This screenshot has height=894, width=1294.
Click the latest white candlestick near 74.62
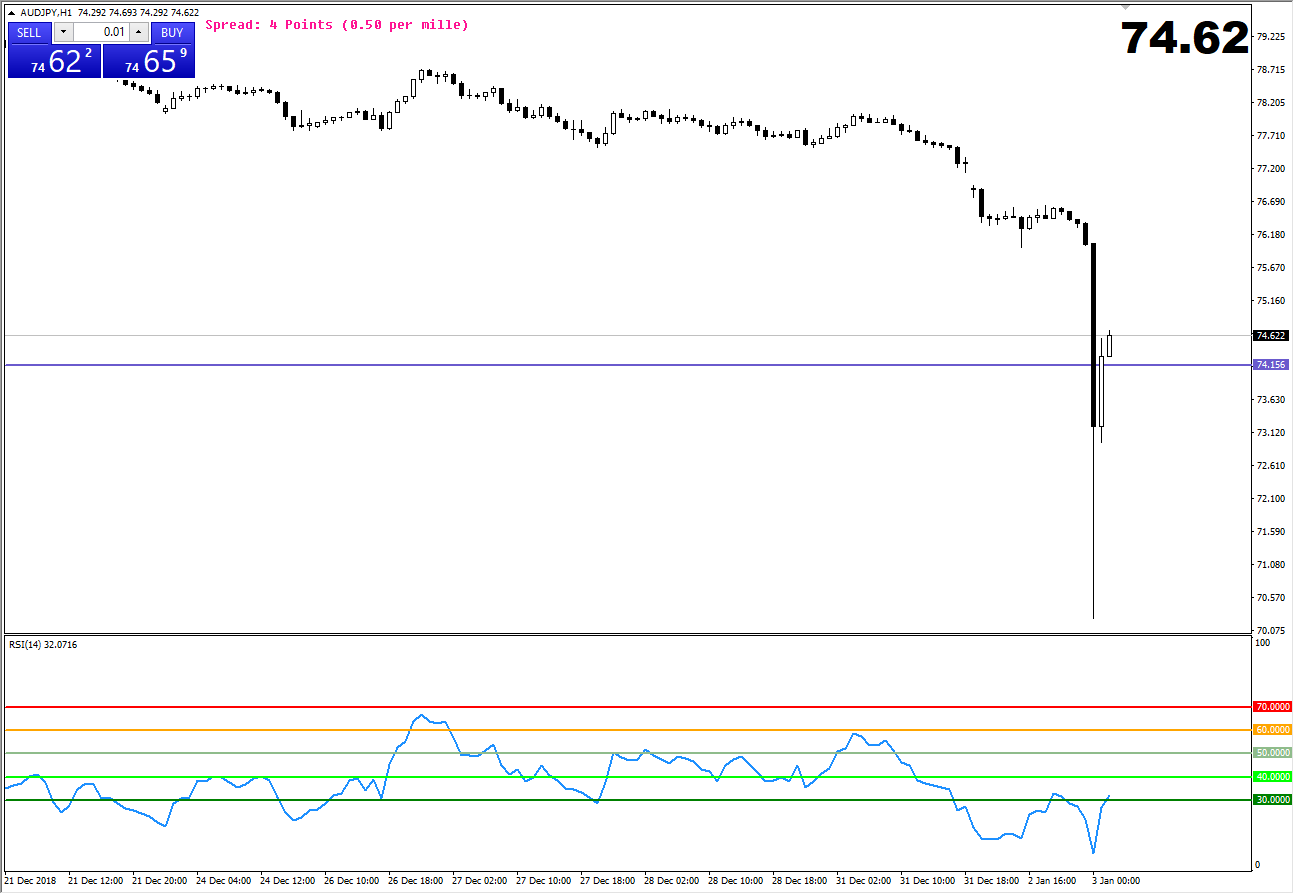[x=1110, y=345]
